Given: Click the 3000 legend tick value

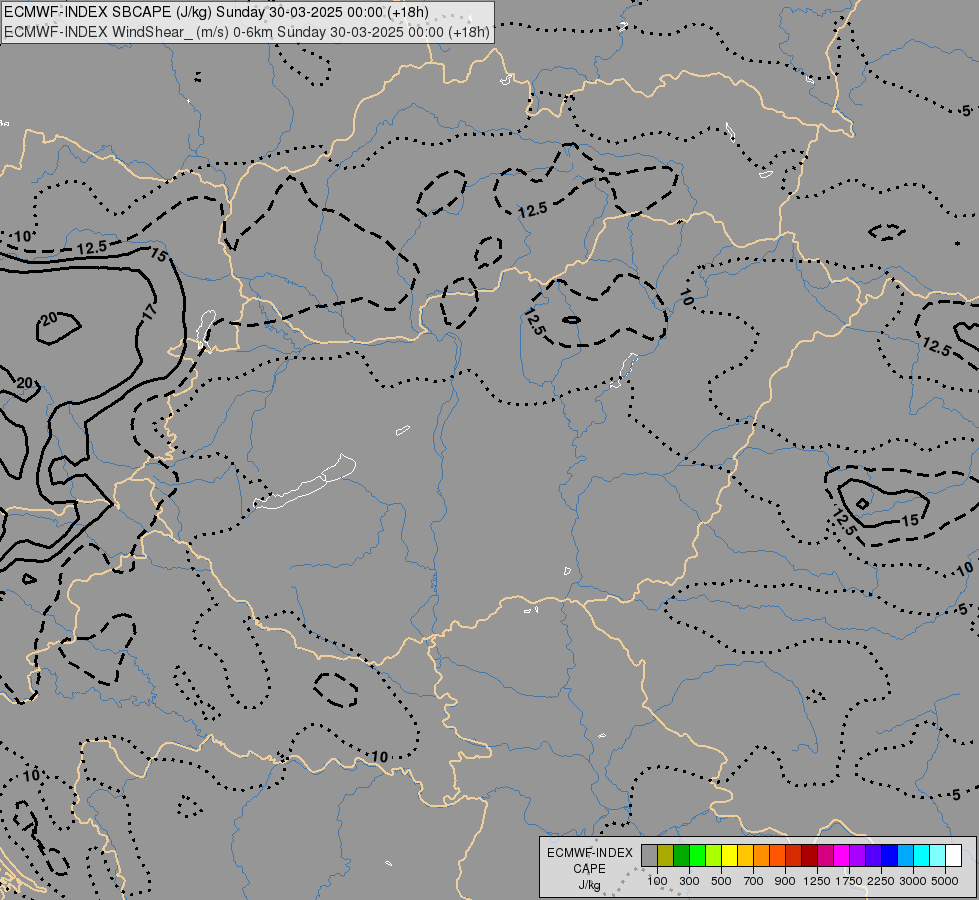Looking at the screenshot, I should [x=913, y=881].
